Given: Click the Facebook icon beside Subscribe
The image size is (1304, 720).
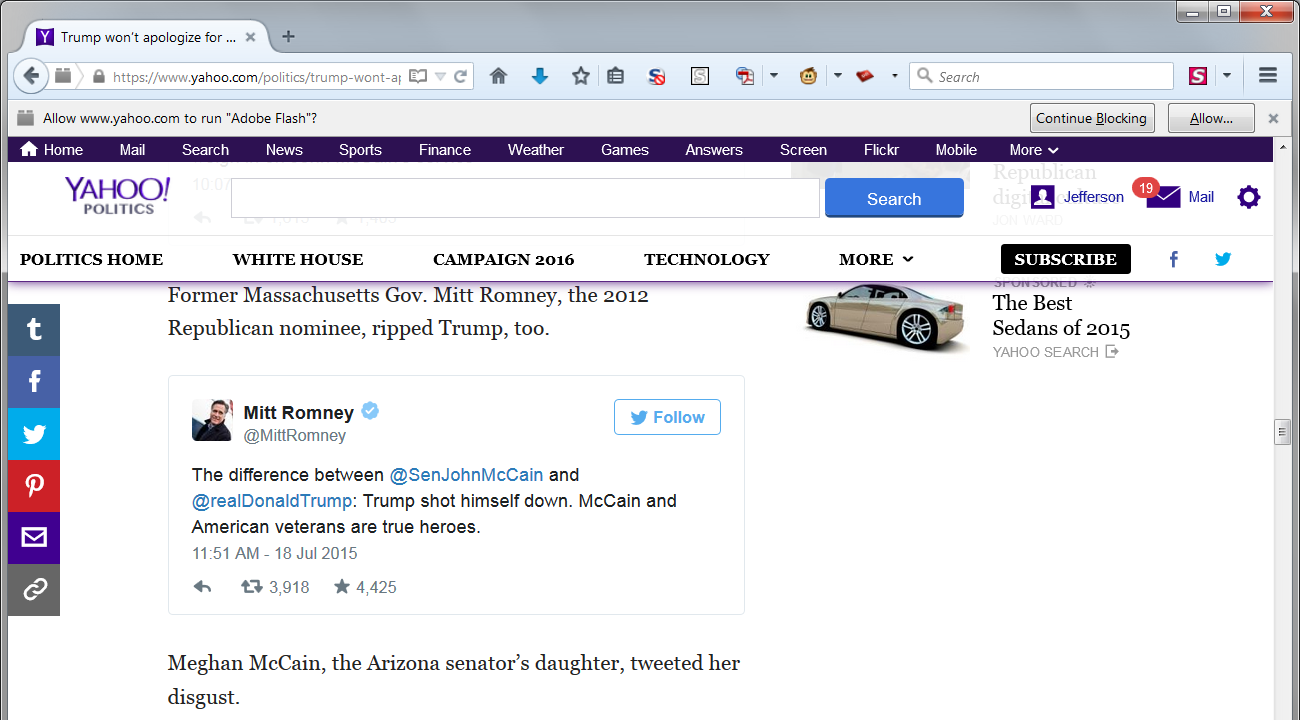Looking at the screenshot, I should pyautogui.click(x=1174, y=259).
